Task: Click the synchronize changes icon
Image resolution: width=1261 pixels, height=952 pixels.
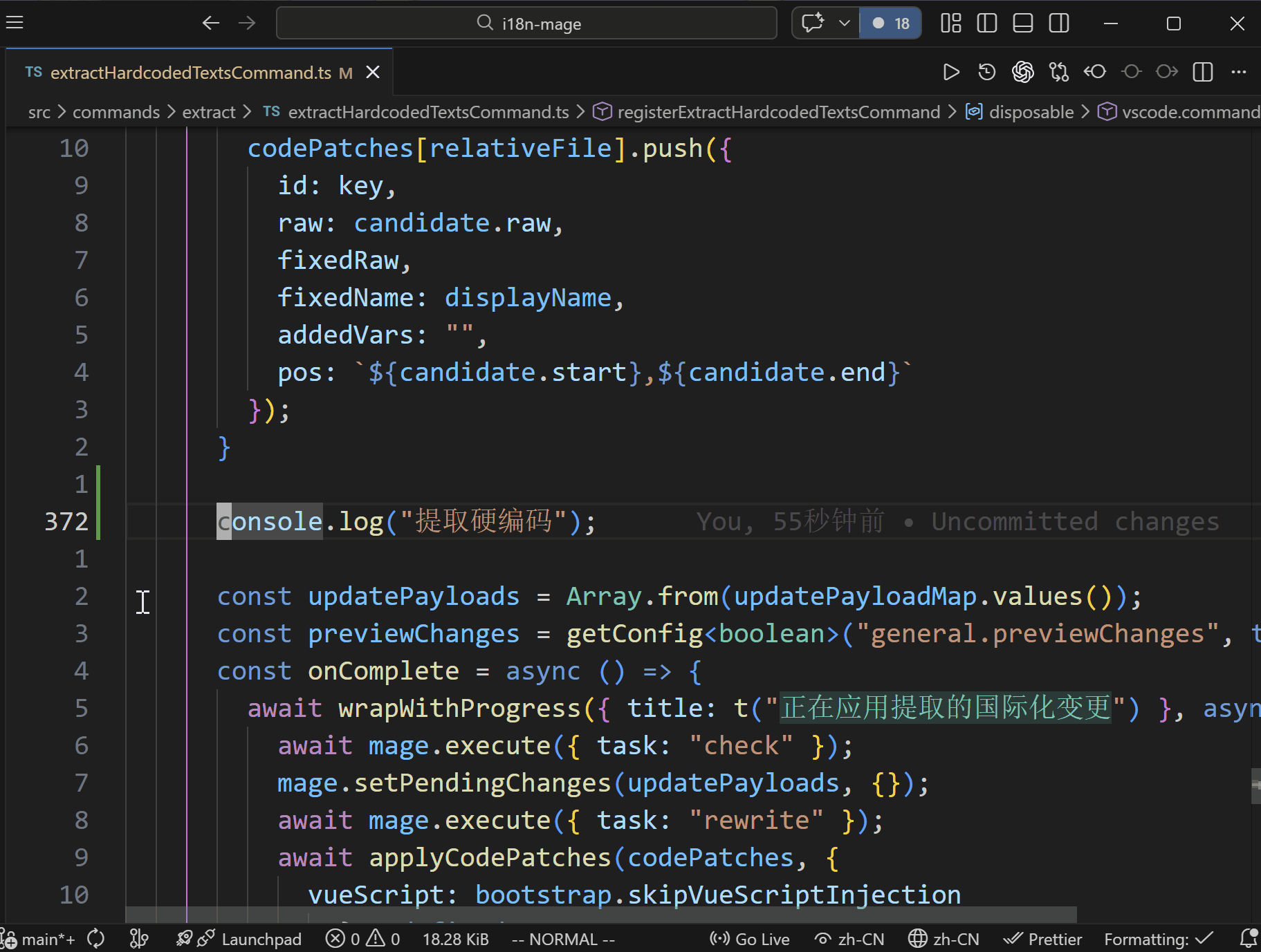Action: coord(96,939)
